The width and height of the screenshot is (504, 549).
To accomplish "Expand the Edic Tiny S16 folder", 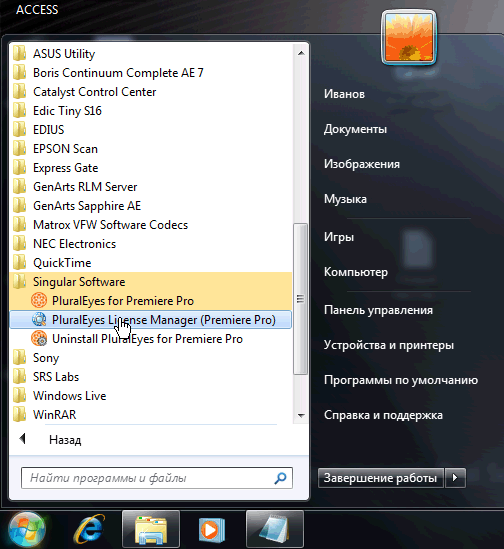I will pos(151,111).
